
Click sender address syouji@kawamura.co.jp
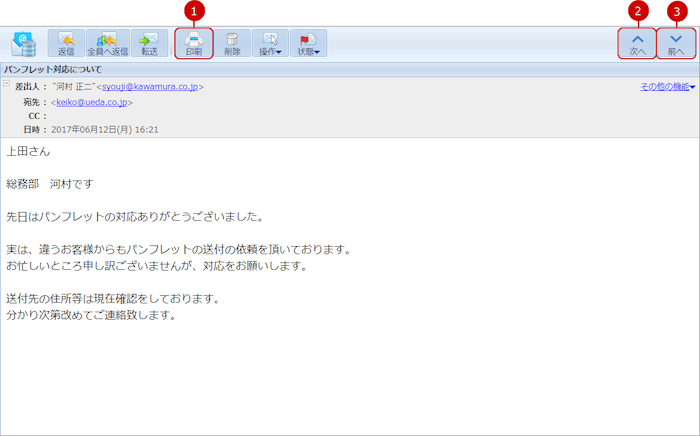click(150, 87)
